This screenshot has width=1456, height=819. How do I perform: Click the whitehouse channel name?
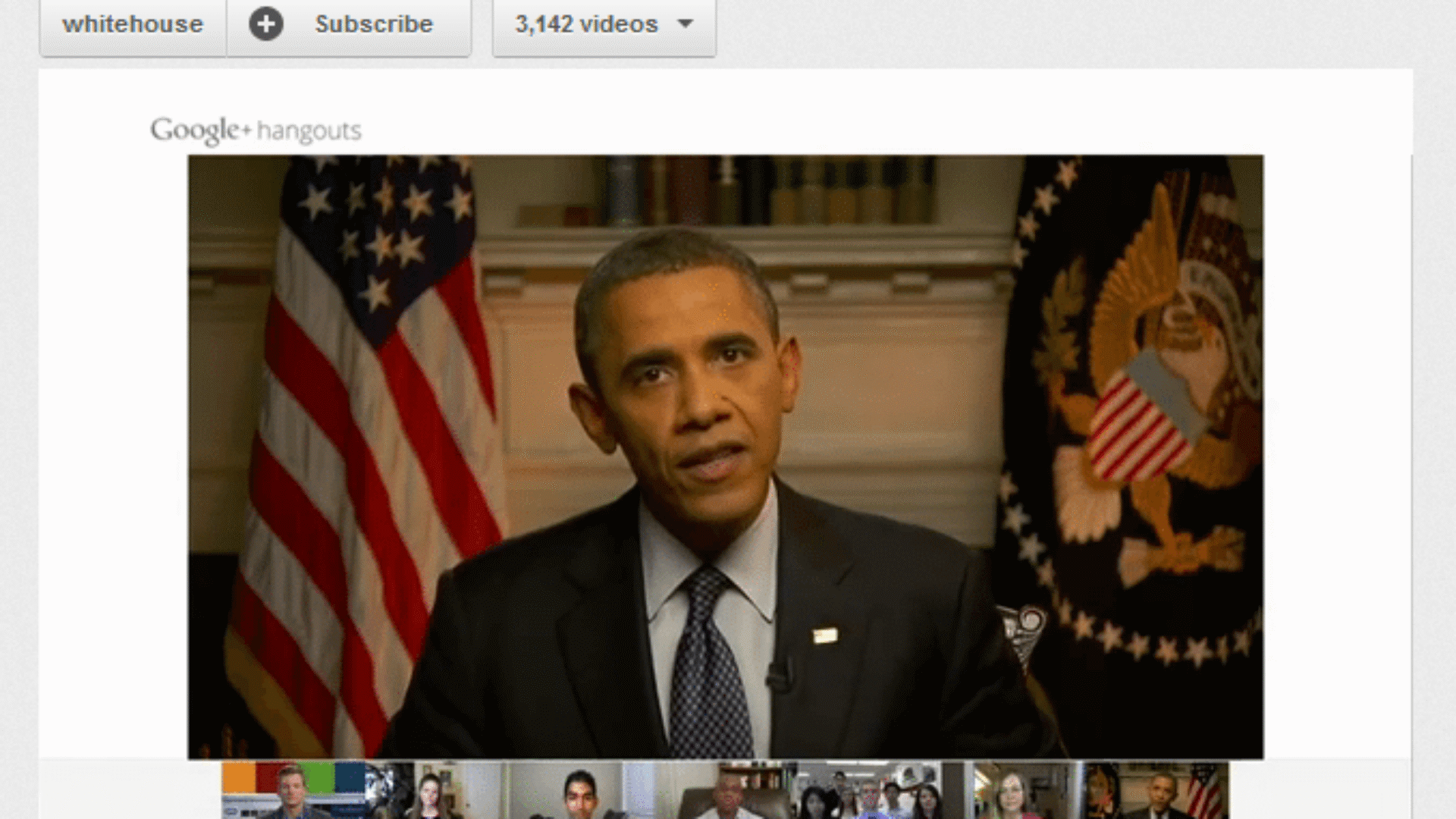click(133, 24)
